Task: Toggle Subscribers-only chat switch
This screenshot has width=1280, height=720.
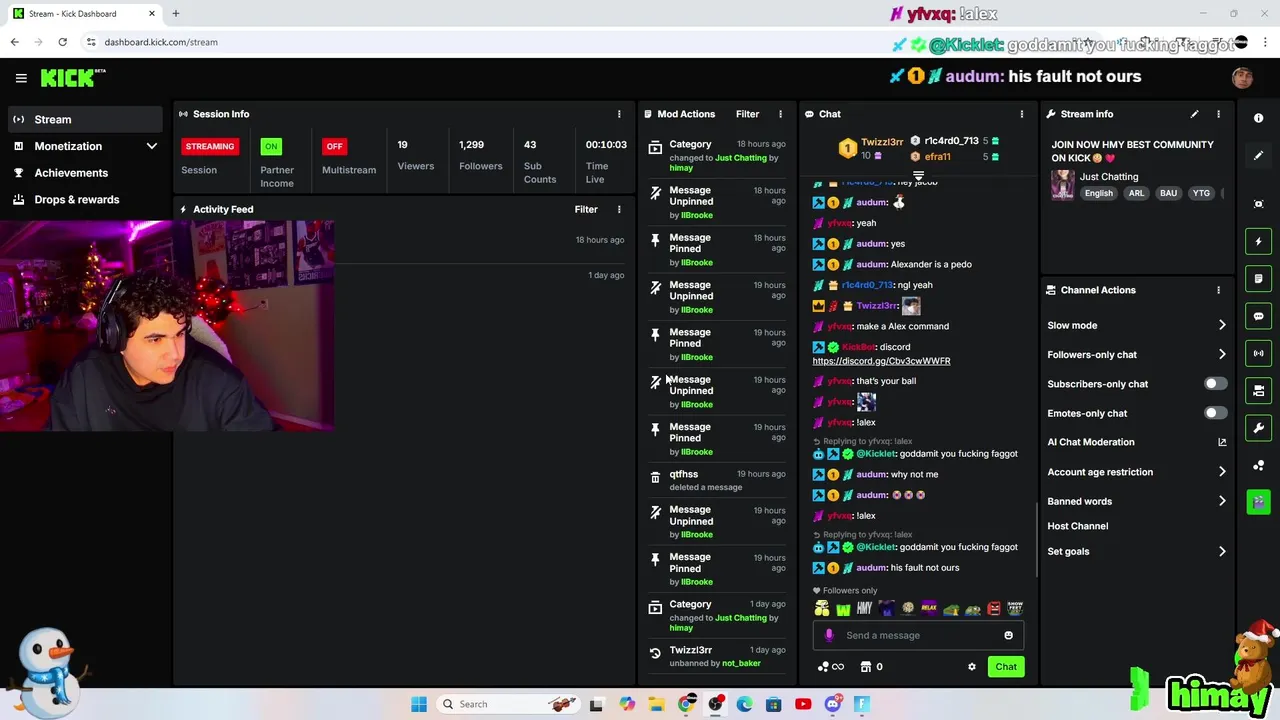Action: pos(1214,384)
